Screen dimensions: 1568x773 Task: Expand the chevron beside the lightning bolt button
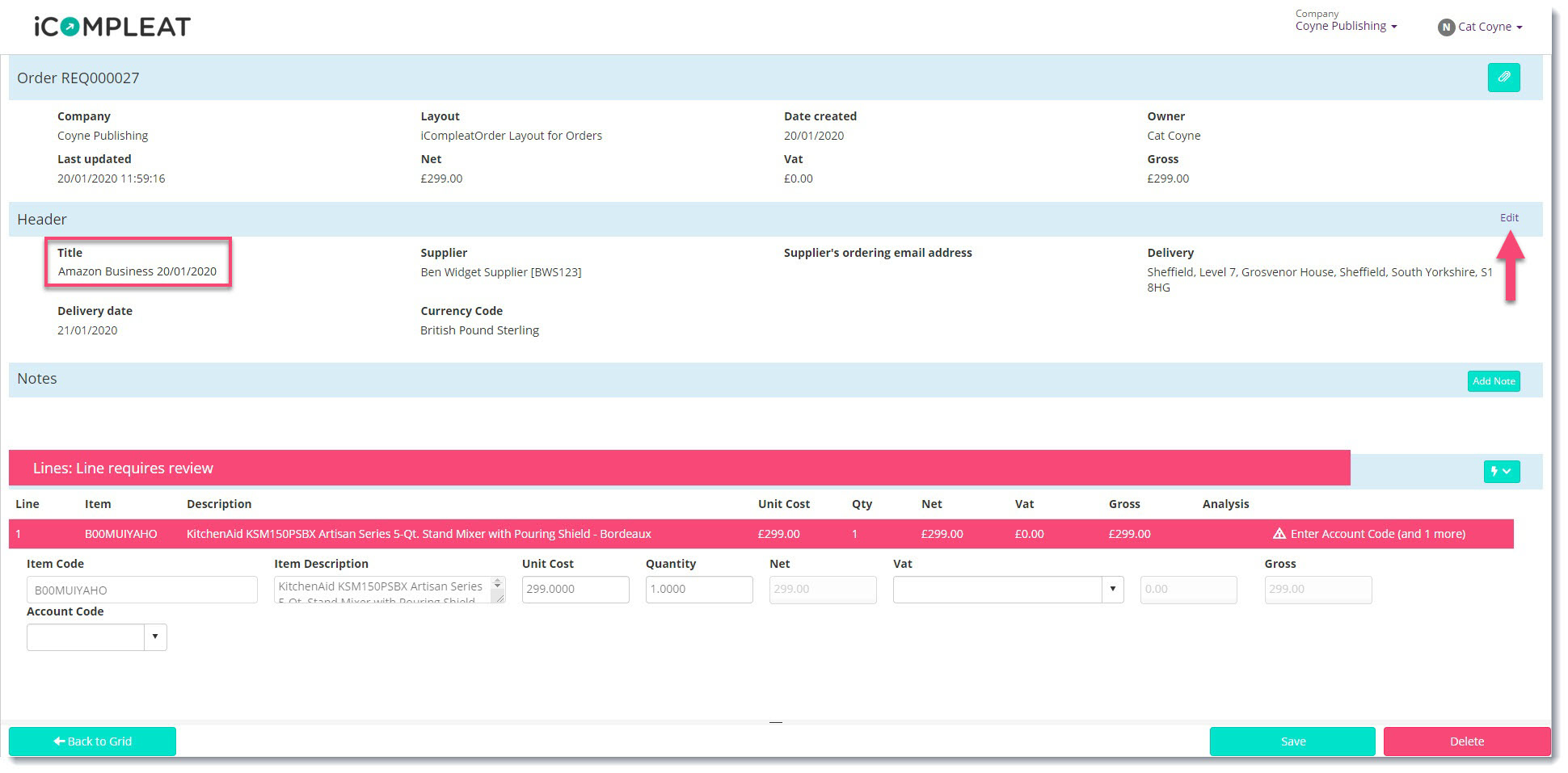tap(1507, 471)
